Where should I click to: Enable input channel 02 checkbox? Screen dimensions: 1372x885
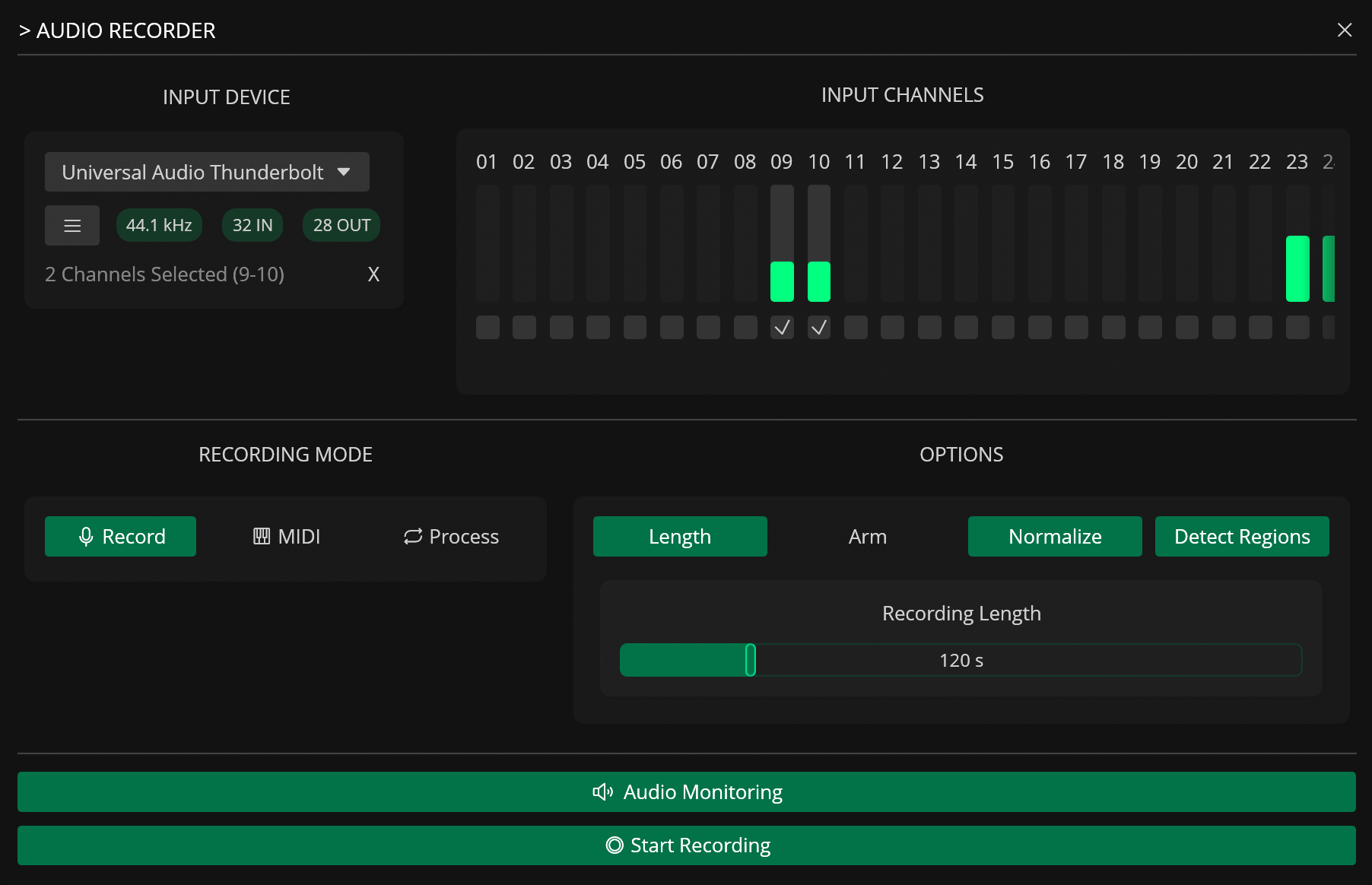point(524,328)
